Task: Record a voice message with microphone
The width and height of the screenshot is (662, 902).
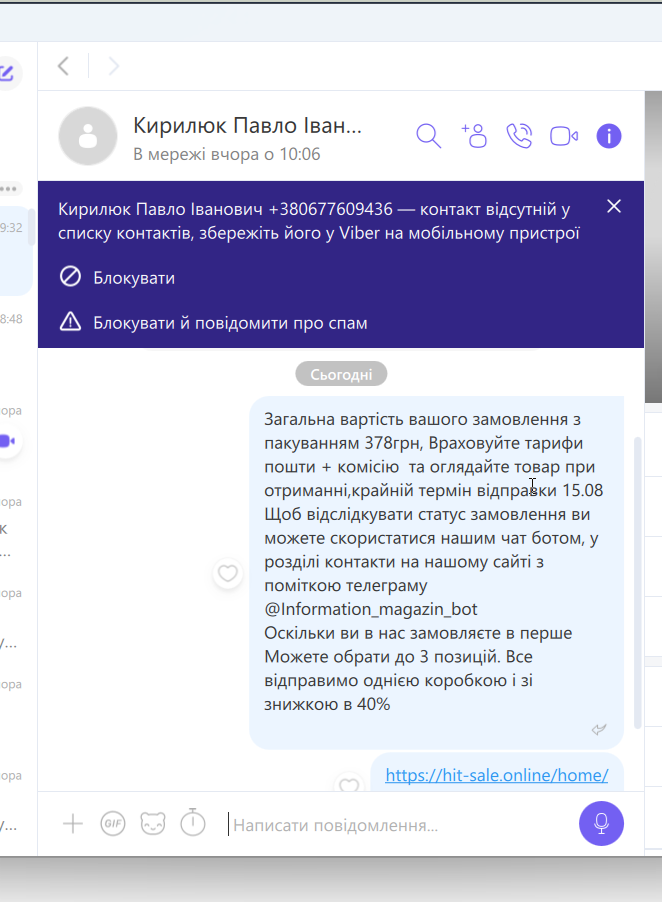Action: point(601,823)
